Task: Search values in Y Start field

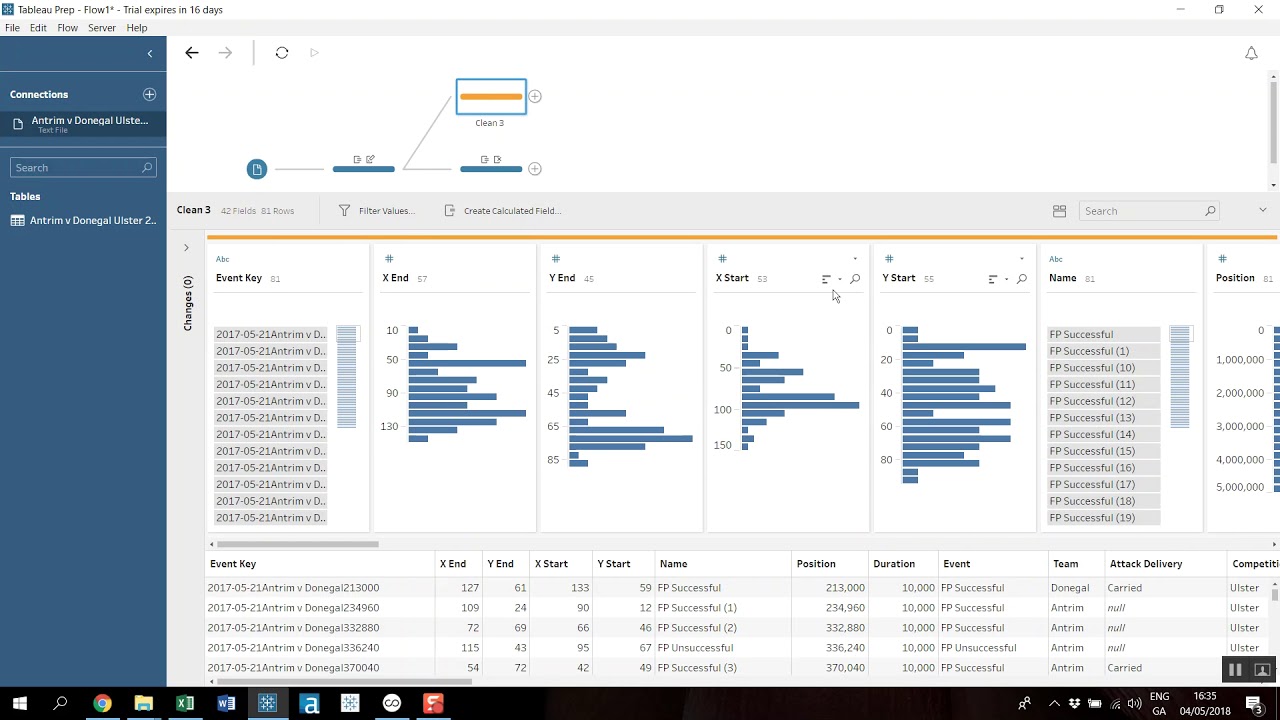Action: click(x=1022, y=279)
